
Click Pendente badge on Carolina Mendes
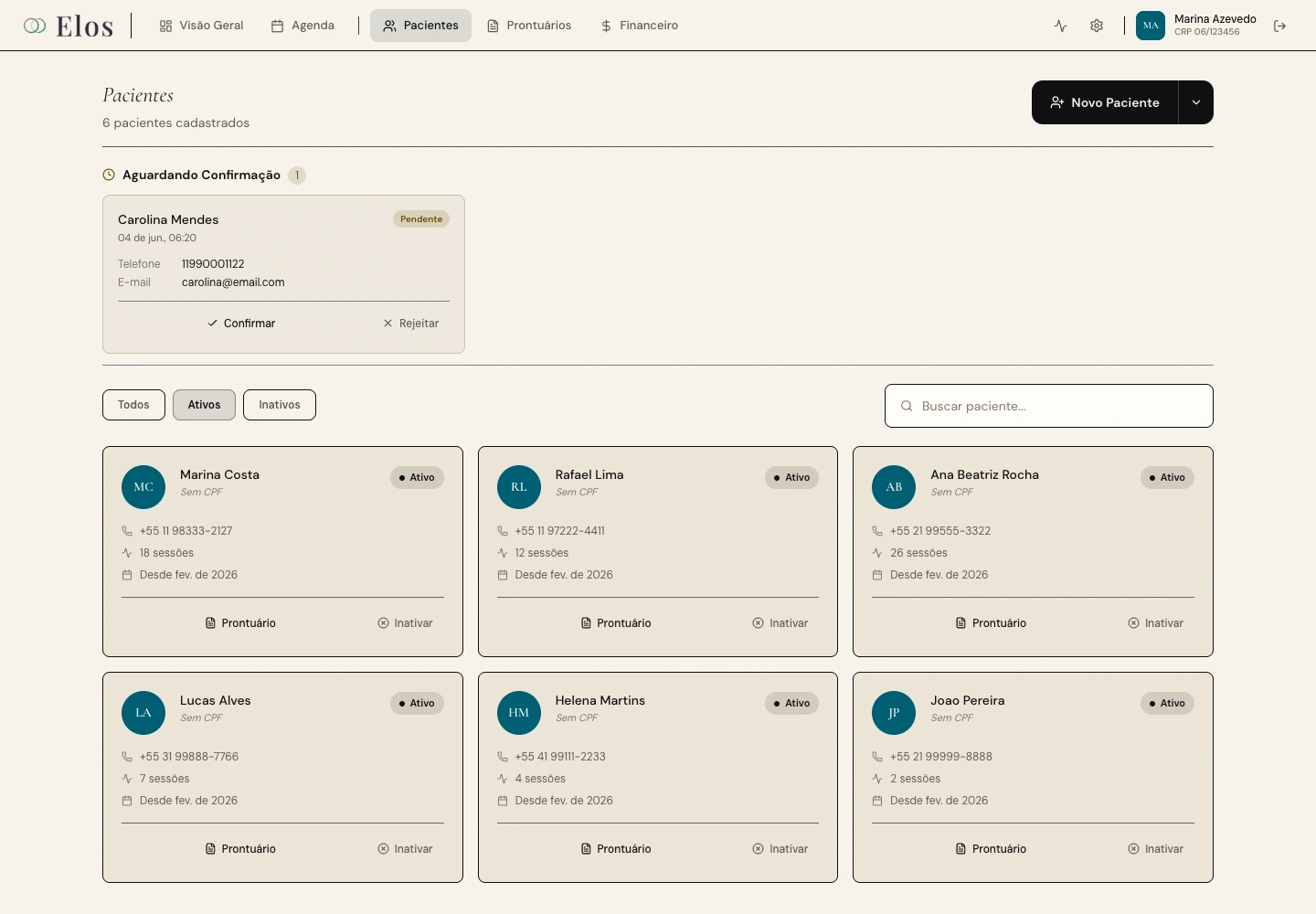pyautogui.click(x=421, y=219)
